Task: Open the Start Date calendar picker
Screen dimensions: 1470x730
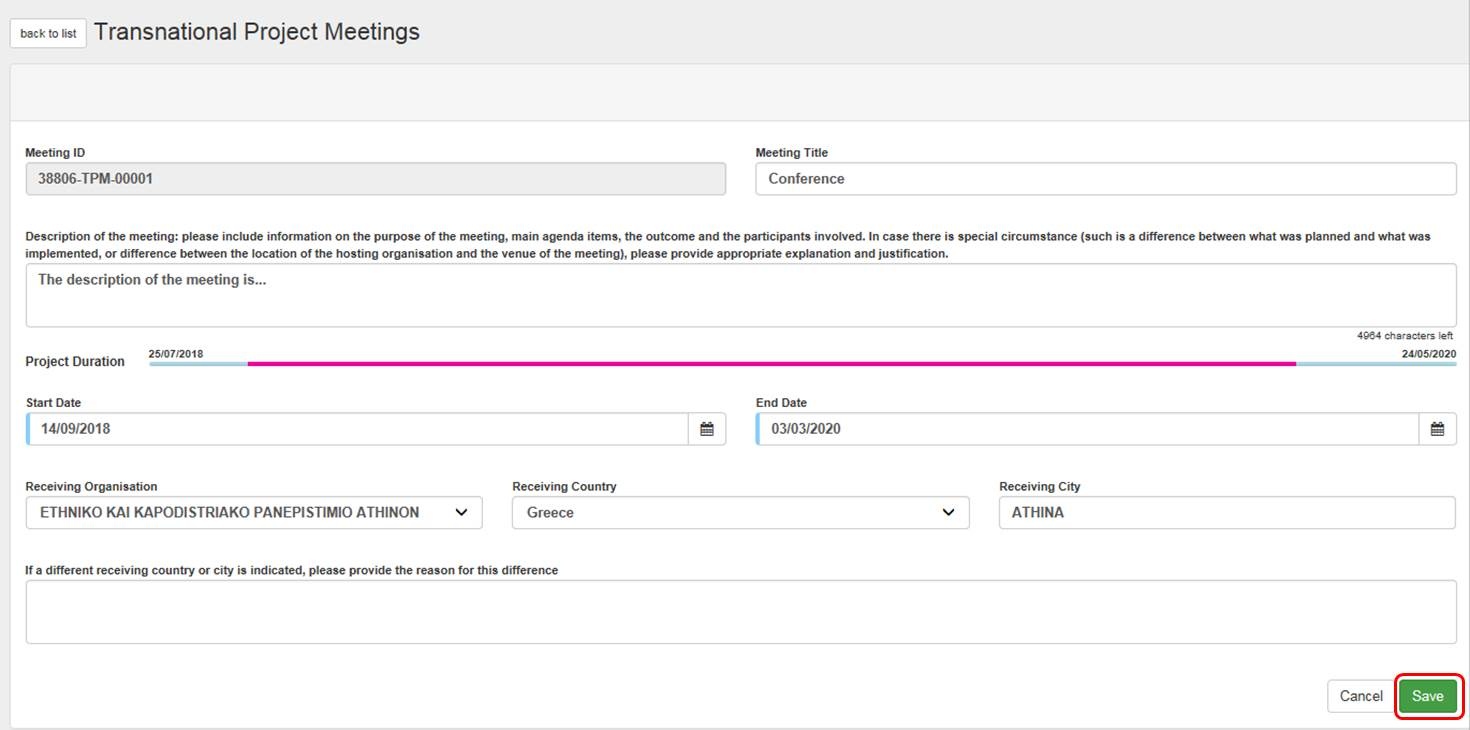Action: click(707, 429)
